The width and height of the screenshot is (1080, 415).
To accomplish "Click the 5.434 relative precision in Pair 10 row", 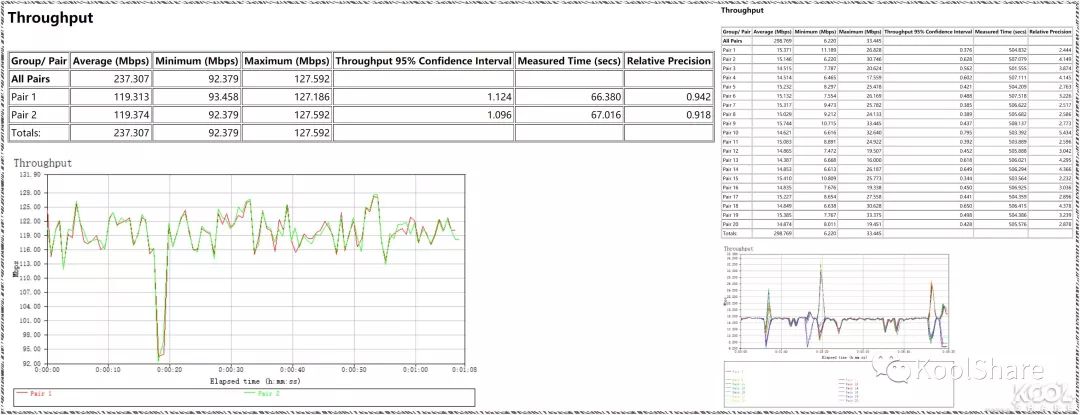I will (x=1064, y=133).
